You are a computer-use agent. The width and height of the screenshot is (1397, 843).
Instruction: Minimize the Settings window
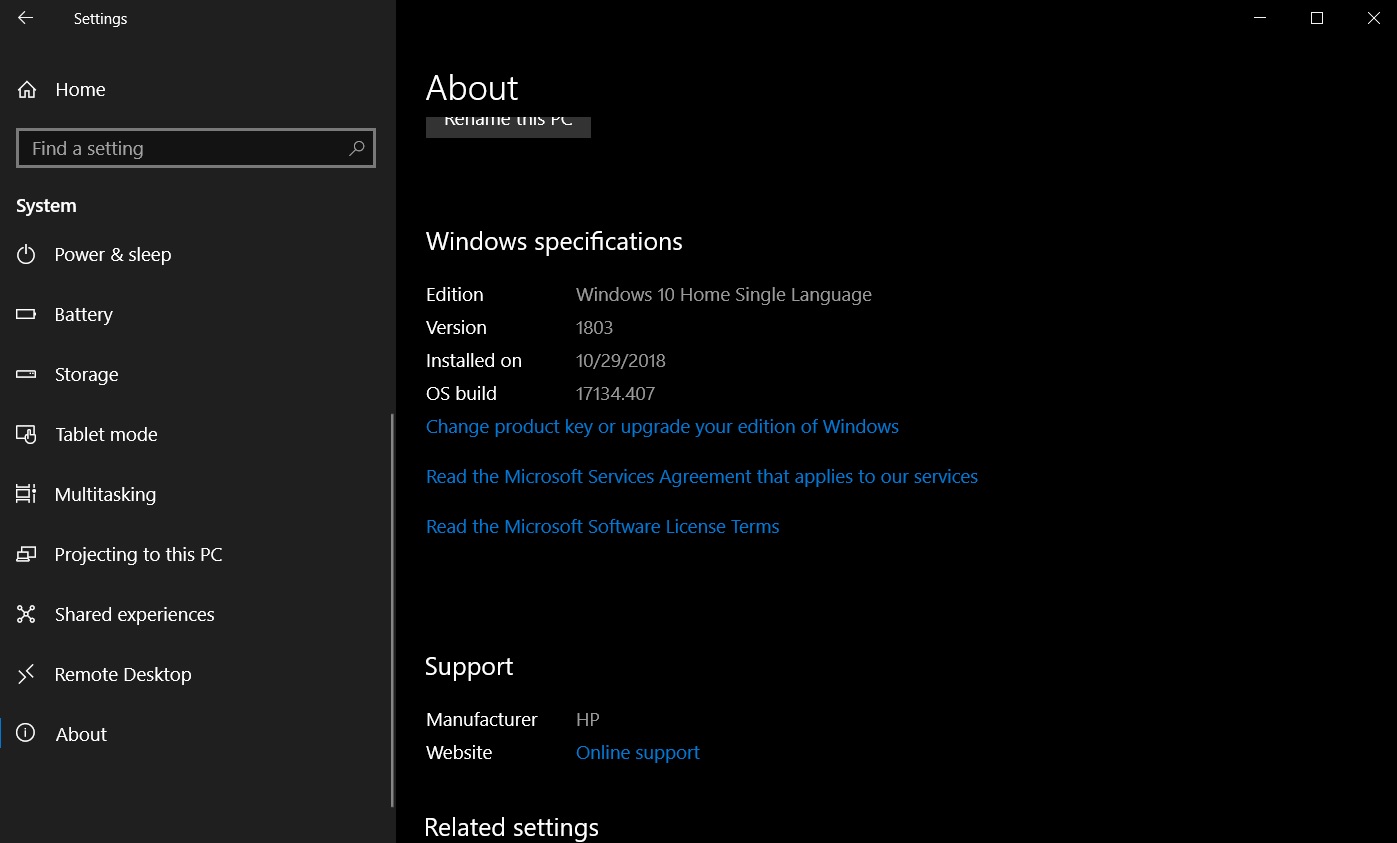point(1260,18)
